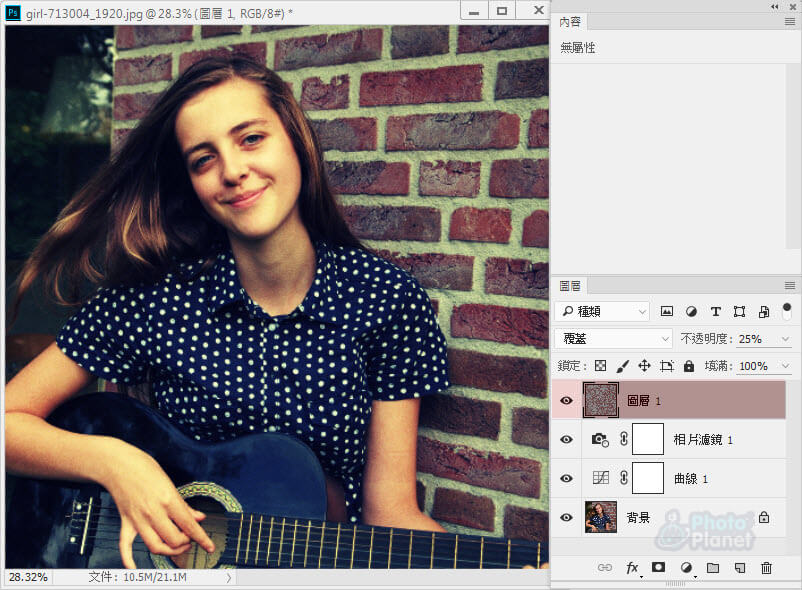Select the 圖層 panel tab
The width and height of the screenshot is (802, 590).
point(570,286)
